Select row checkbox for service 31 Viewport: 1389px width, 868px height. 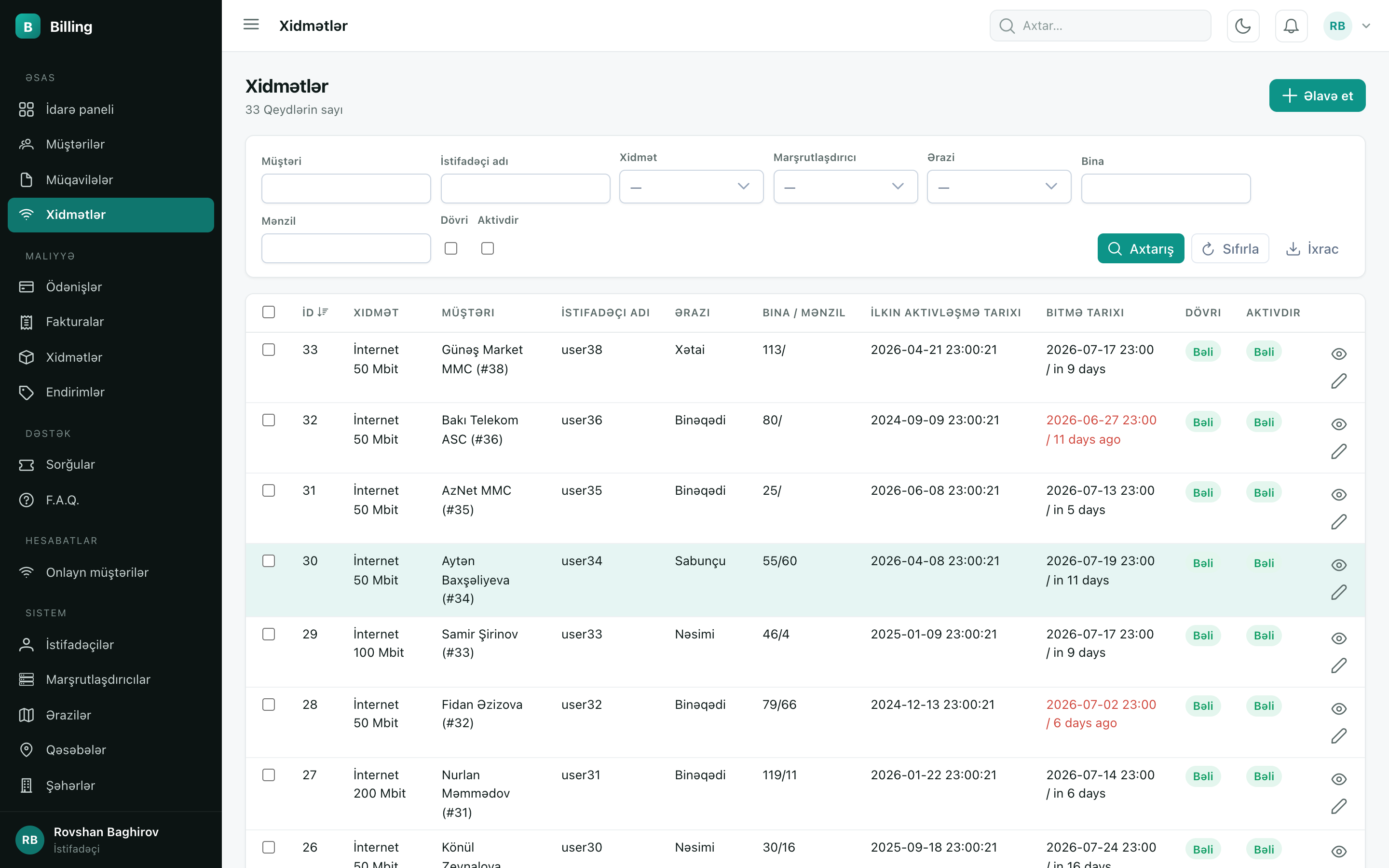[x=269, y=490]
